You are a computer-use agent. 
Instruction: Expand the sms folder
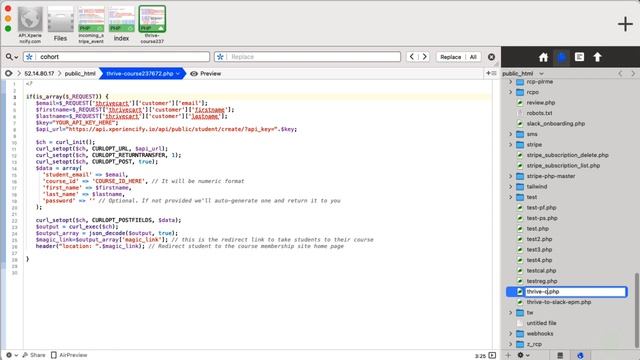pyautogui.click(x=510, y=134)
